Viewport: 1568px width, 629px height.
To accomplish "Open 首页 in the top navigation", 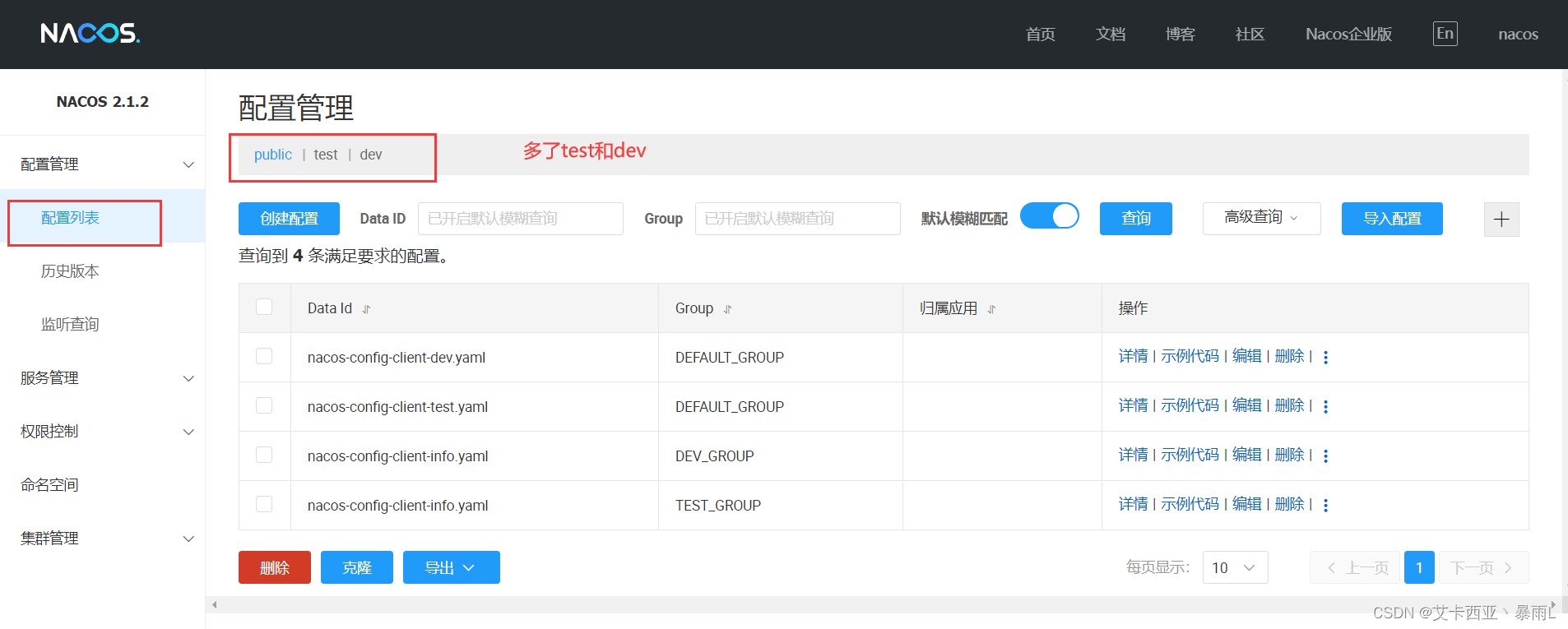I will 1040,35.
